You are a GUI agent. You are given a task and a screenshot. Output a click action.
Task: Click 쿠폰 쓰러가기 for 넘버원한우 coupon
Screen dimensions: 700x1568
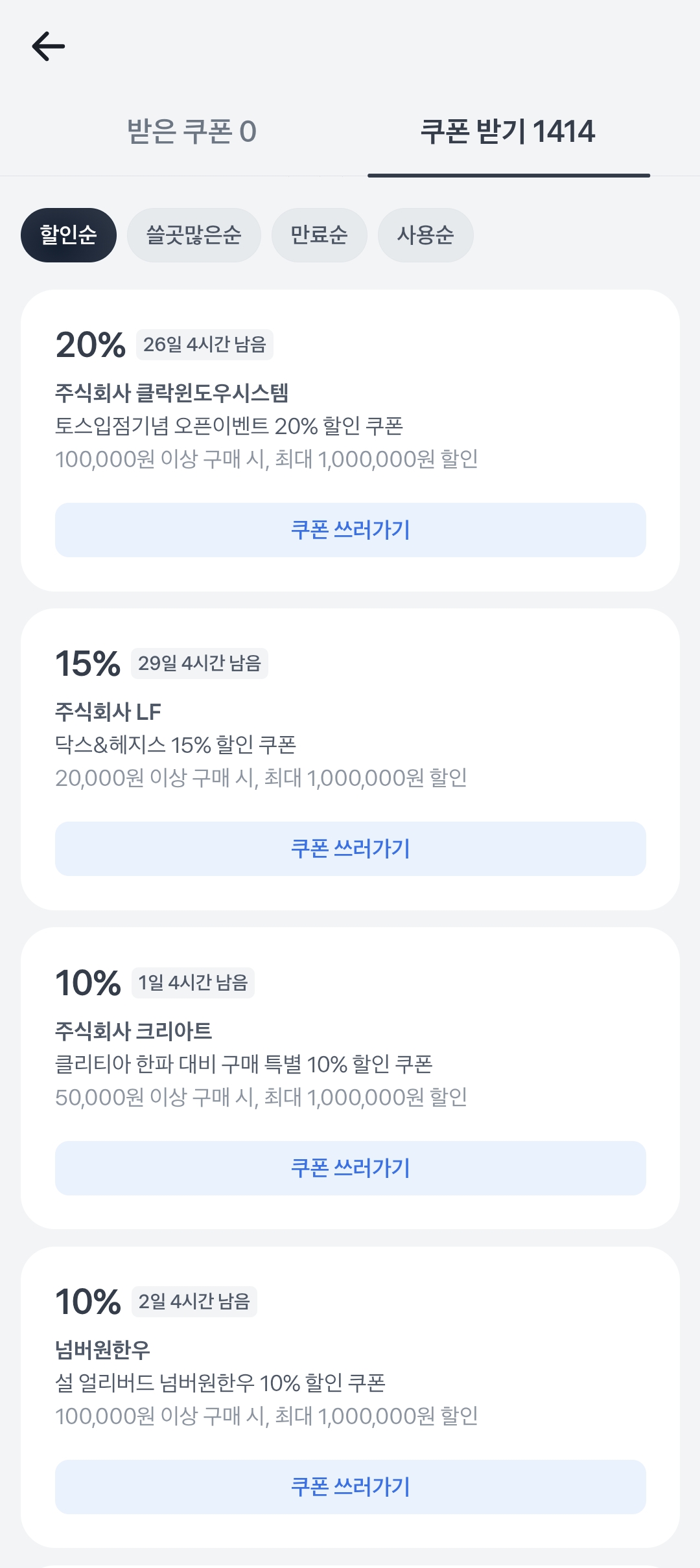point(350,1487)
